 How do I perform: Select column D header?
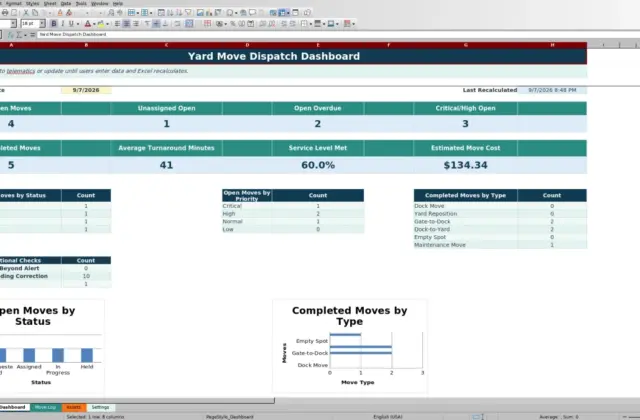coord(247,45)
